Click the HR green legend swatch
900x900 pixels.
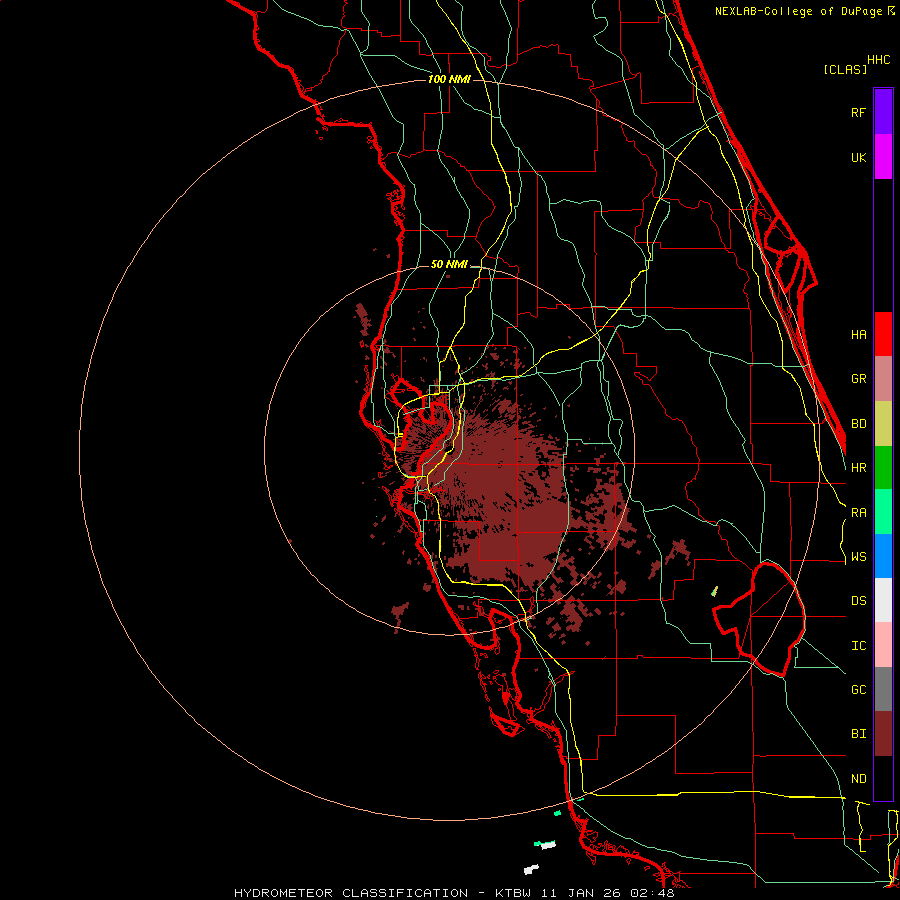[883, 468]
